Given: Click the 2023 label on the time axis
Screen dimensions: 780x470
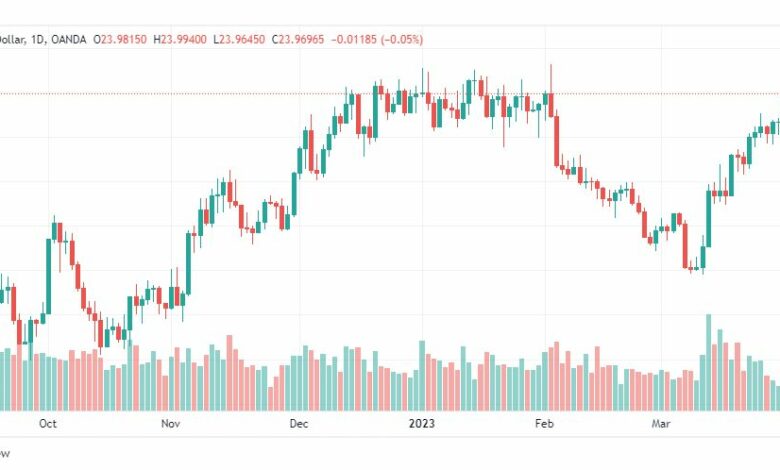Looking at the screenshot, I should pos(421,423).
